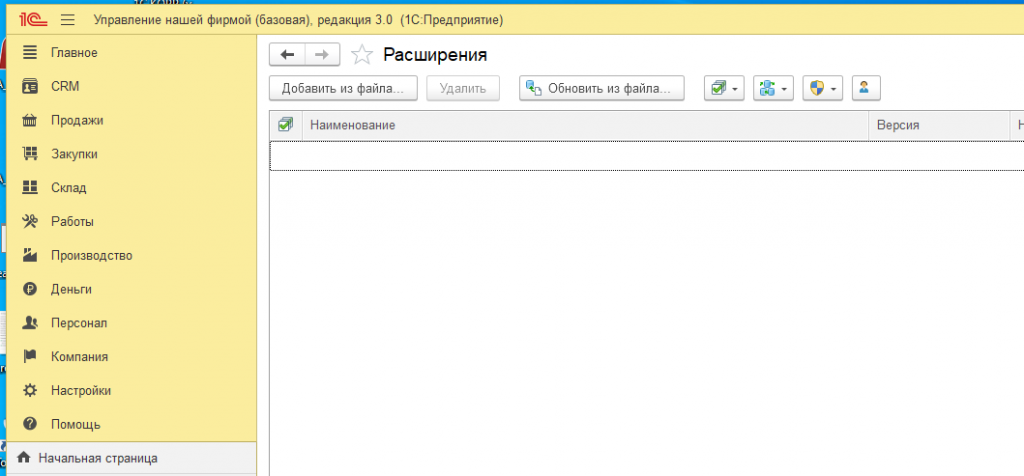Viewport: 1024px width, 476px height.
Task: Open the shield icon dropdown
Action: (823, 89)
